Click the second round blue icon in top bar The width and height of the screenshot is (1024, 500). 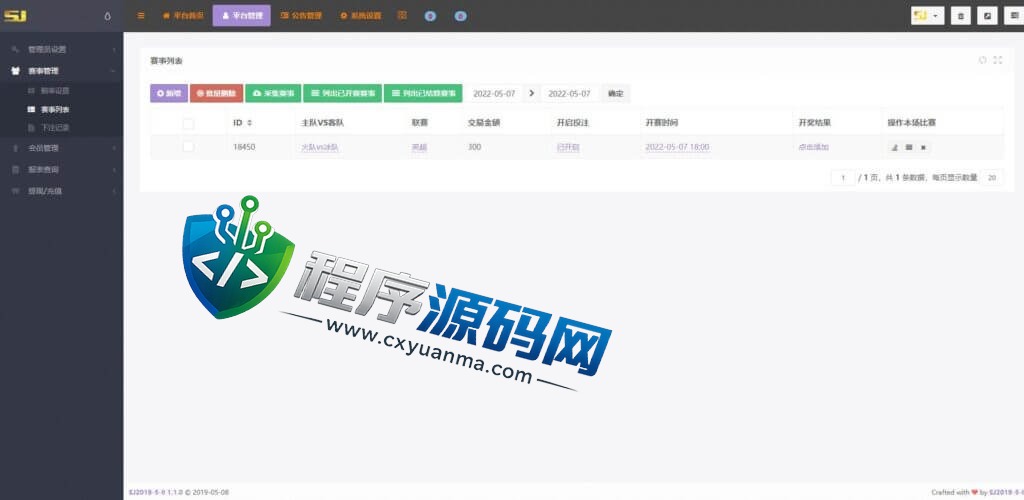pyautogui.click(x=460, y=16)
